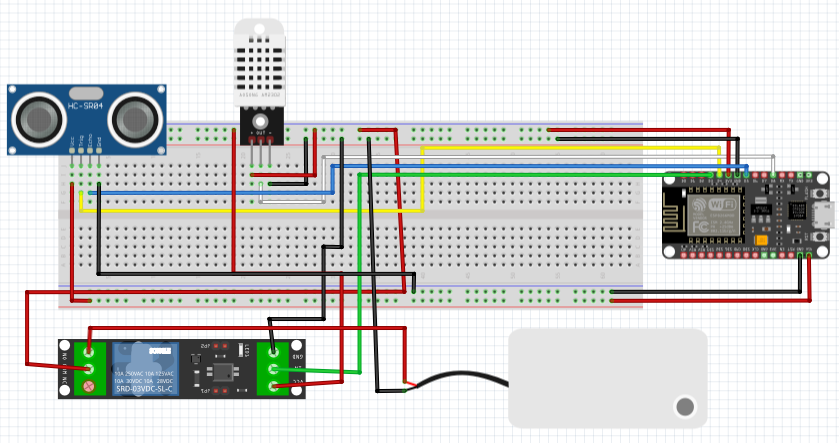Click the relay's IN signal screw terminal
This screenshot has height=443, width=839.
[x=273, y=369]
